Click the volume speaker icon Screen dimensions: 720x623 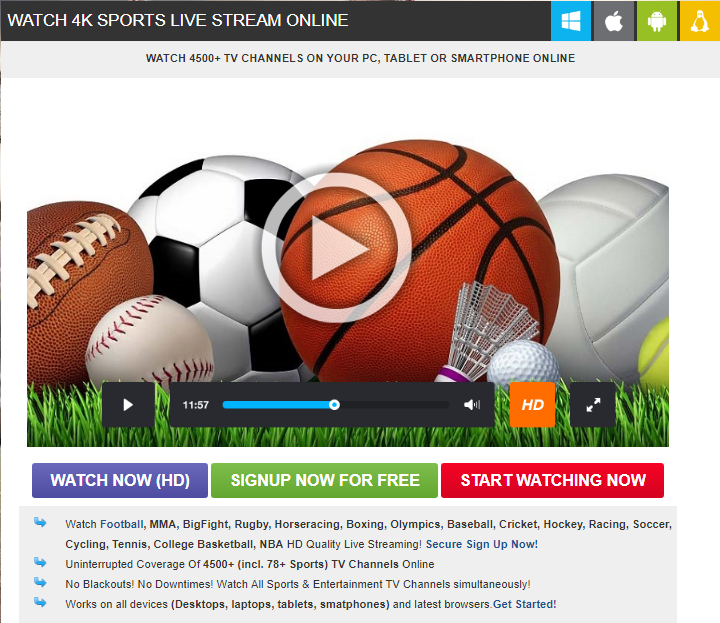tap(472, 405)
